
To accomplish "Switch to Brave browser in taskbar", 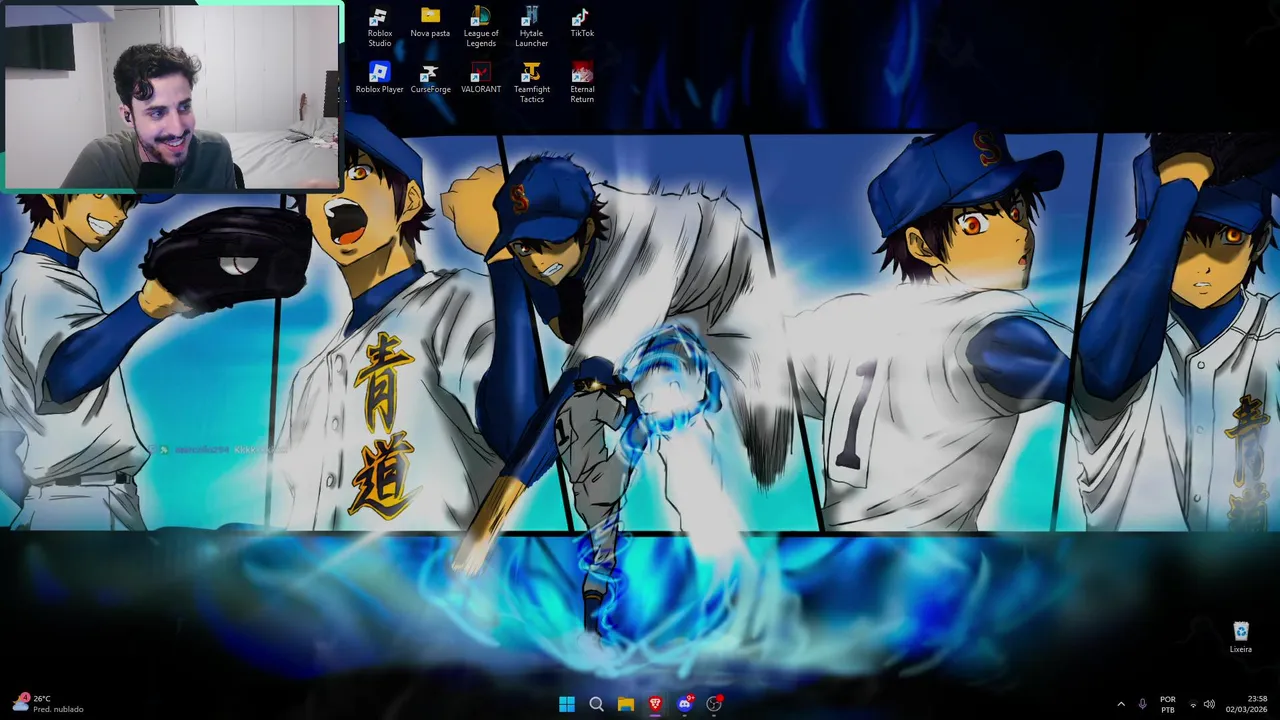I will click(x=655, y=704).
